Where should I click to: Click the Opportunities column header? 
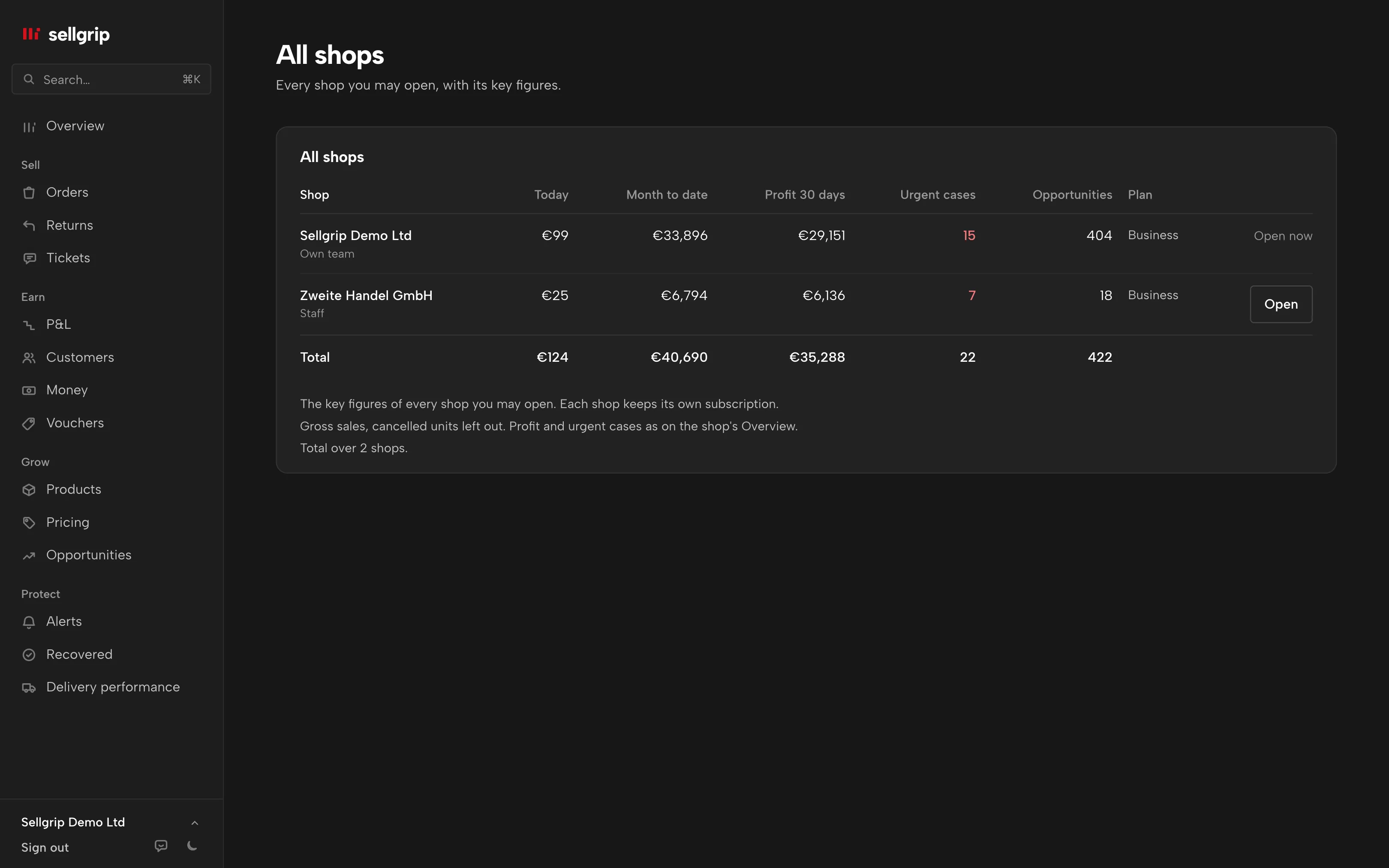tap(1072, 195)
